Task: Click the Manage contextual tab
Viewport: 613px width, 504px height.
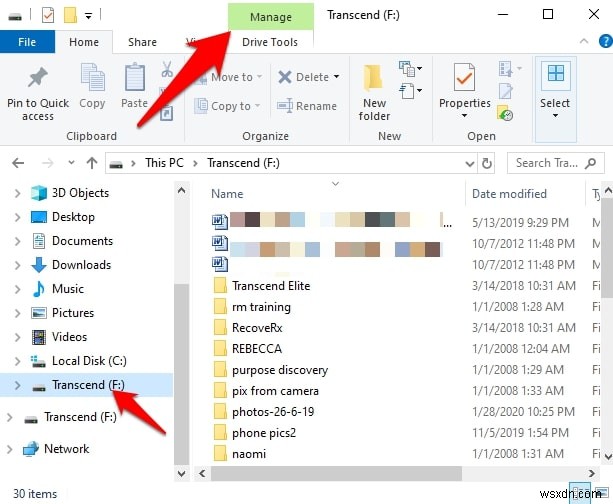Action: (271, 16)
